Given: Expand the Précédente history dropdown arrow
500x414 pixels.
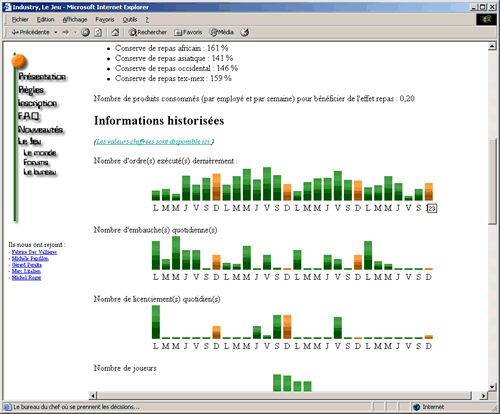Looking at the screenshot, I should pos(56,32).
